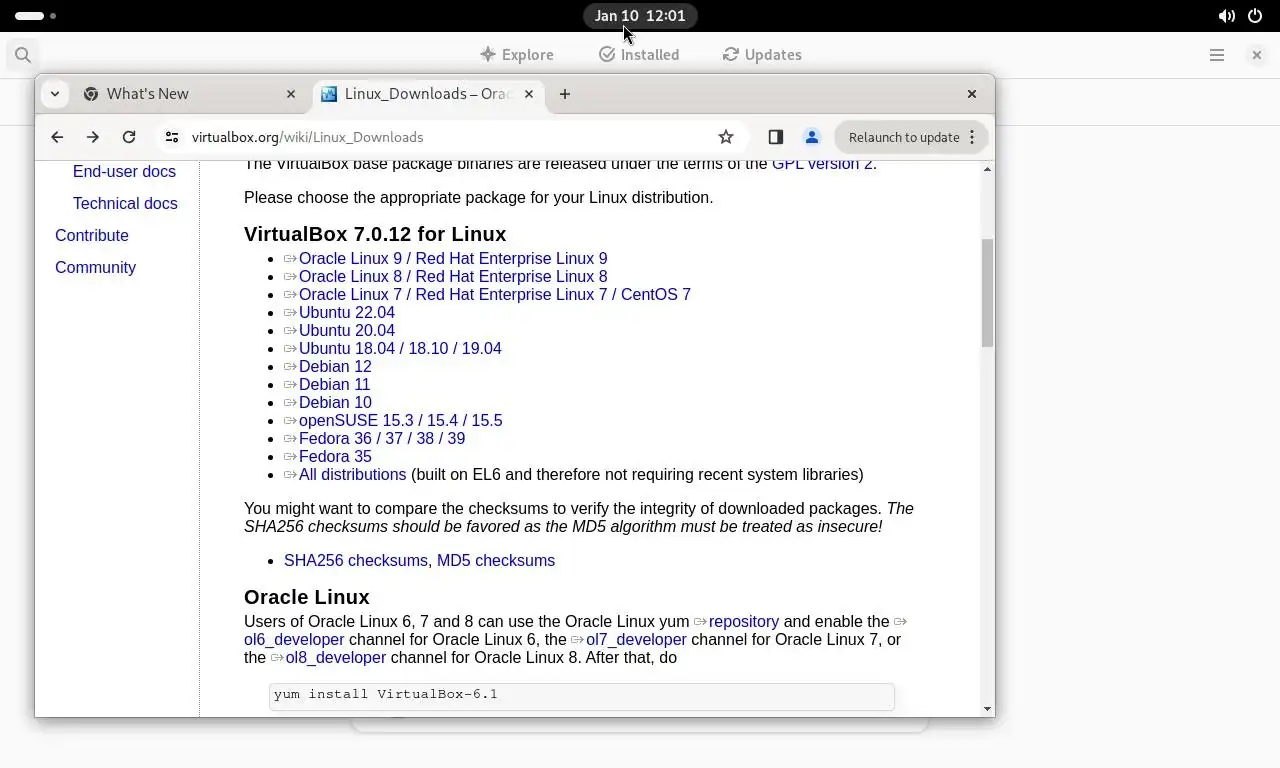Viewport: 1280px width, 768px height.
Task: Open Chrome three-dot menu beside Relaunch
Action: (972, 137)
